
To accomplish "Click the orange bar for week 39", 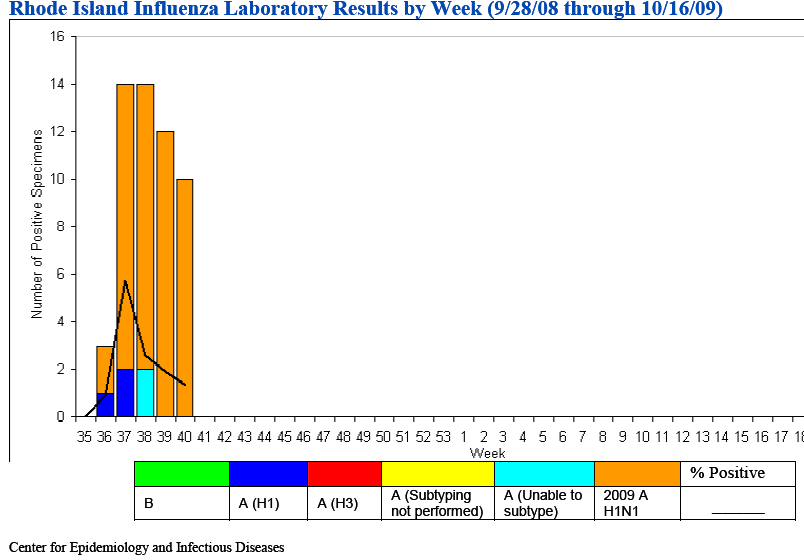I will (x=165, y=250).
